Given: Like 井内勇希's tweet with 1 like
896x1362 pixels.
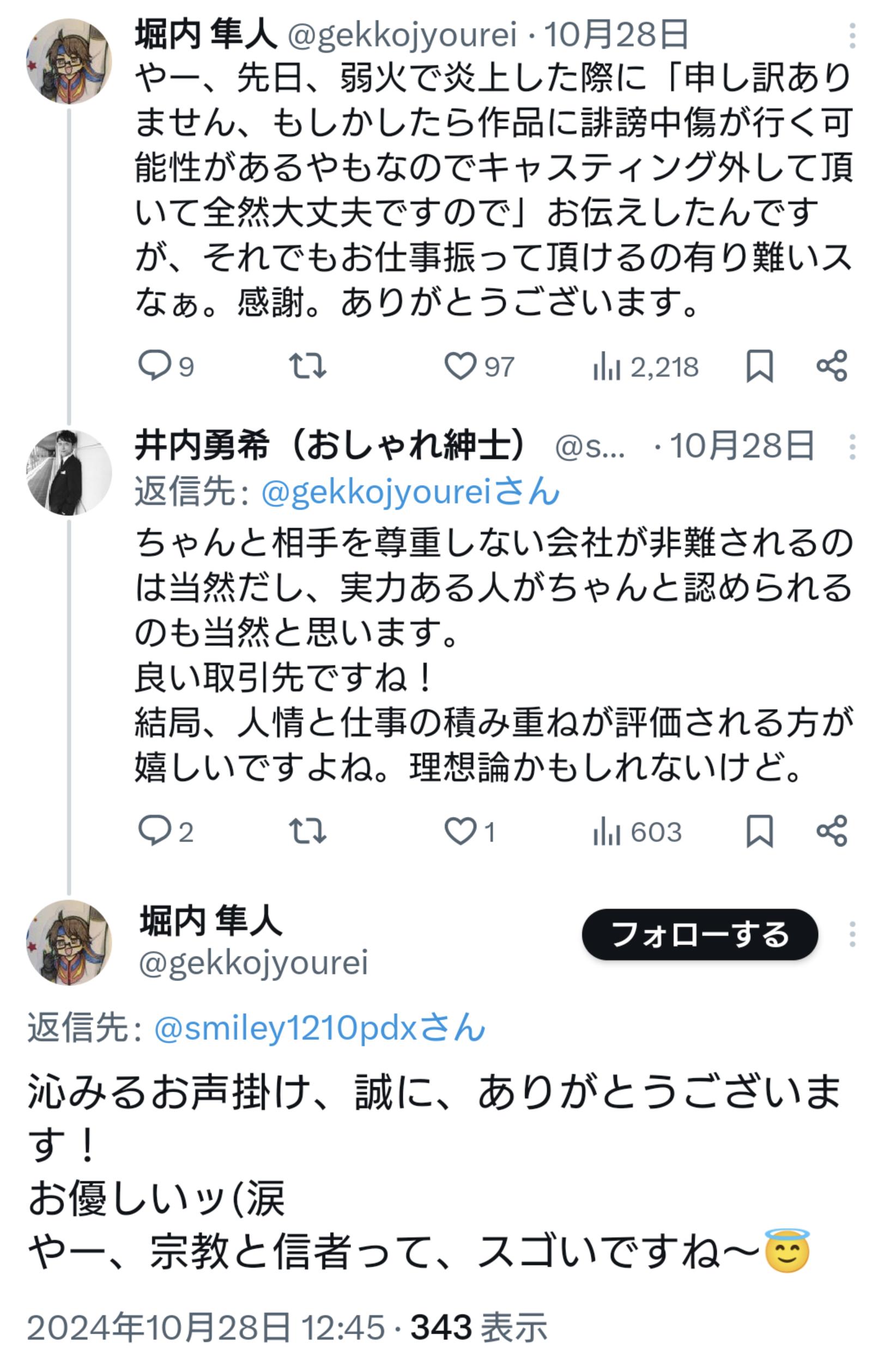Looking at the screenshot, I should tap(461, 831).
